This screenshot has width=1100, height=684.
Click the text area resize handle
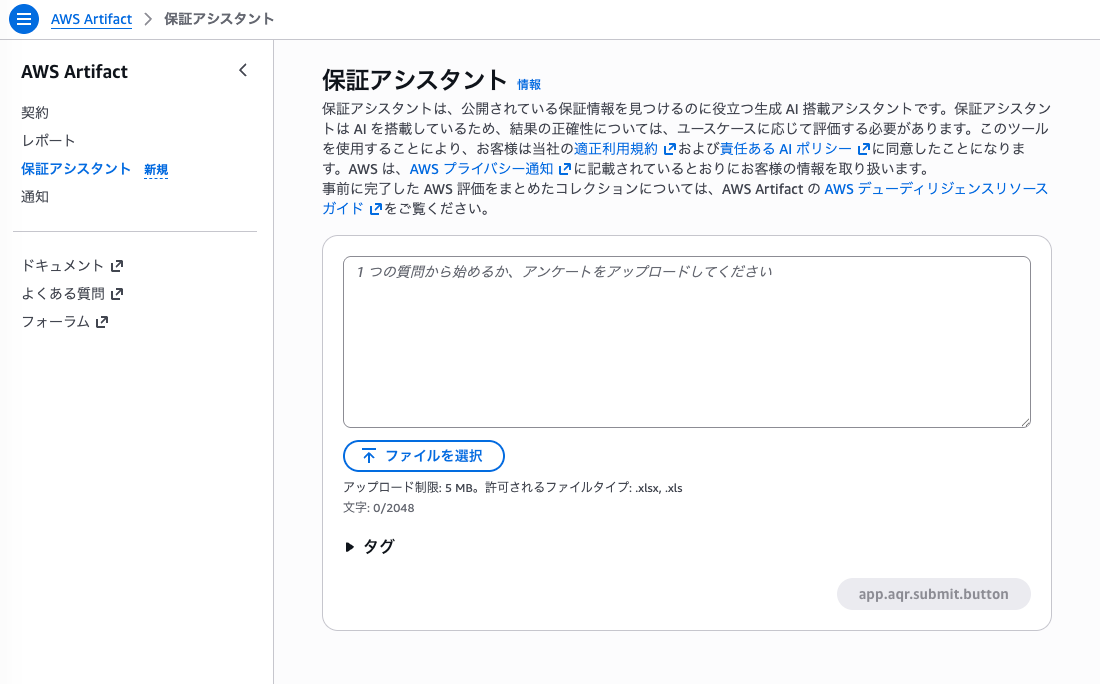point(1026,422)
